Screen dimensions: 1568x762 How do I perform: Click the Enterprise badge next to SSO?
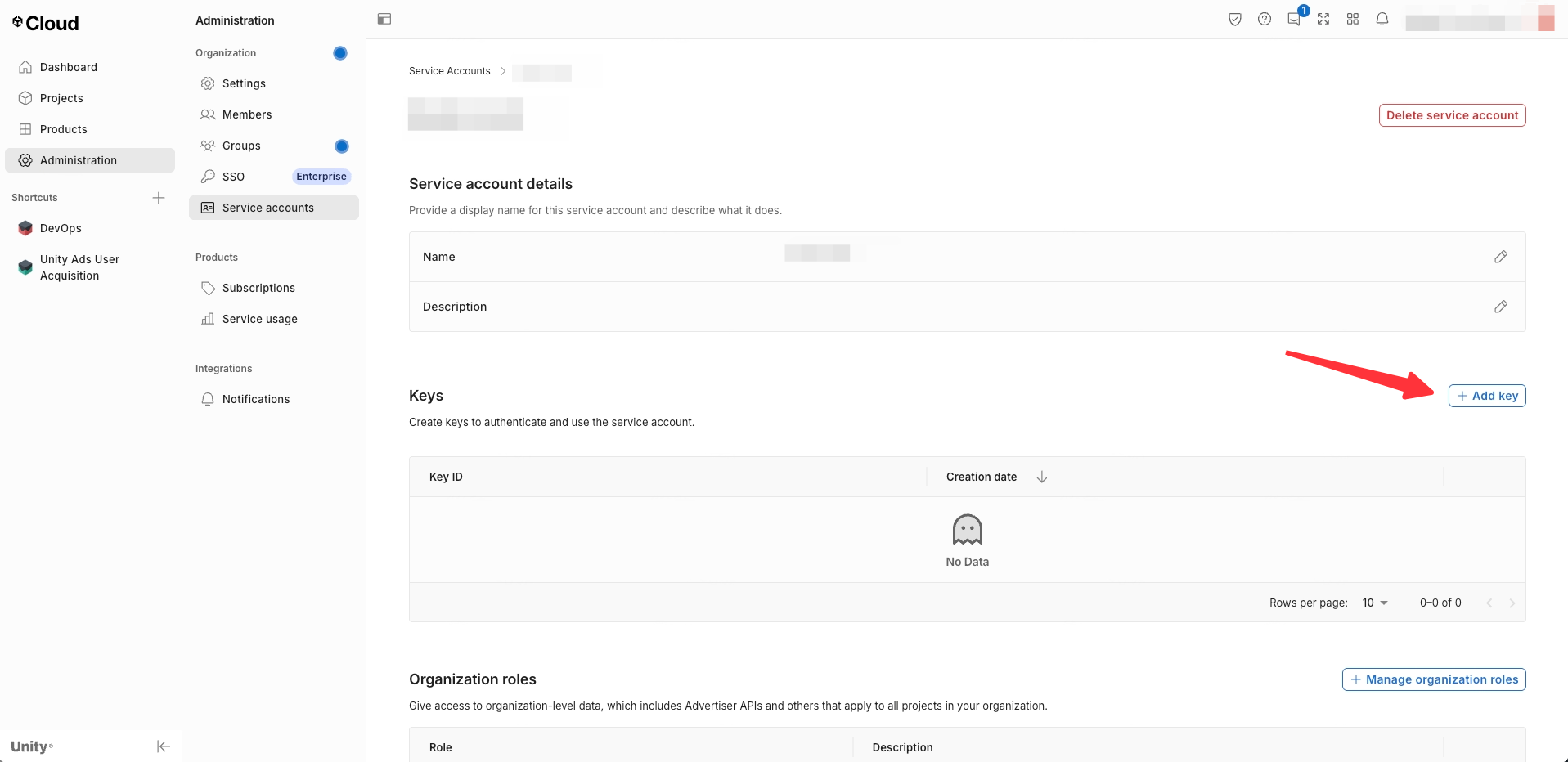[x=321, y=177]
